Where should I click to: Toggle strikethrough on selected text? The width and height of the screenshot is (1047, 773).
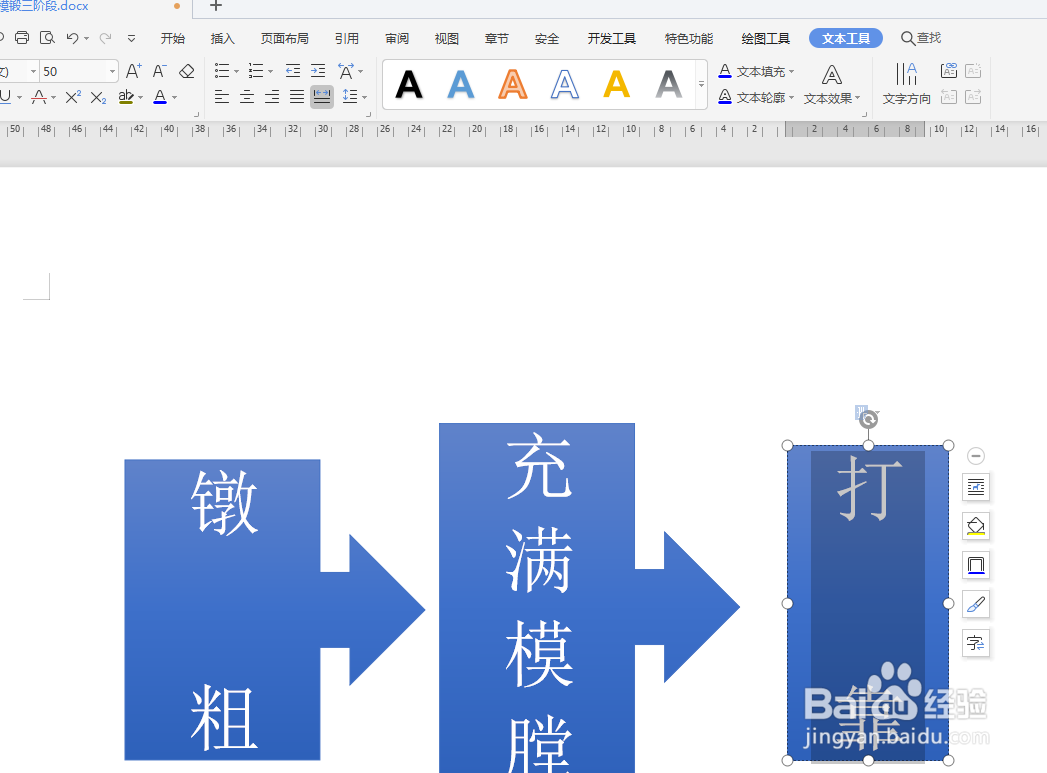click(39, 97)
